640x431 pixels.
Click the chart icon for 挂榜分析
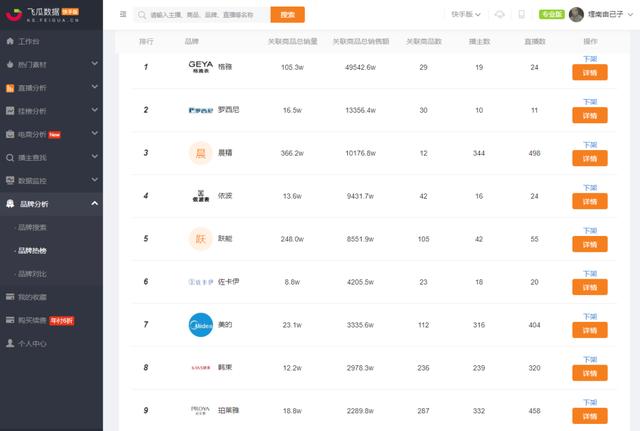[10, 111]
